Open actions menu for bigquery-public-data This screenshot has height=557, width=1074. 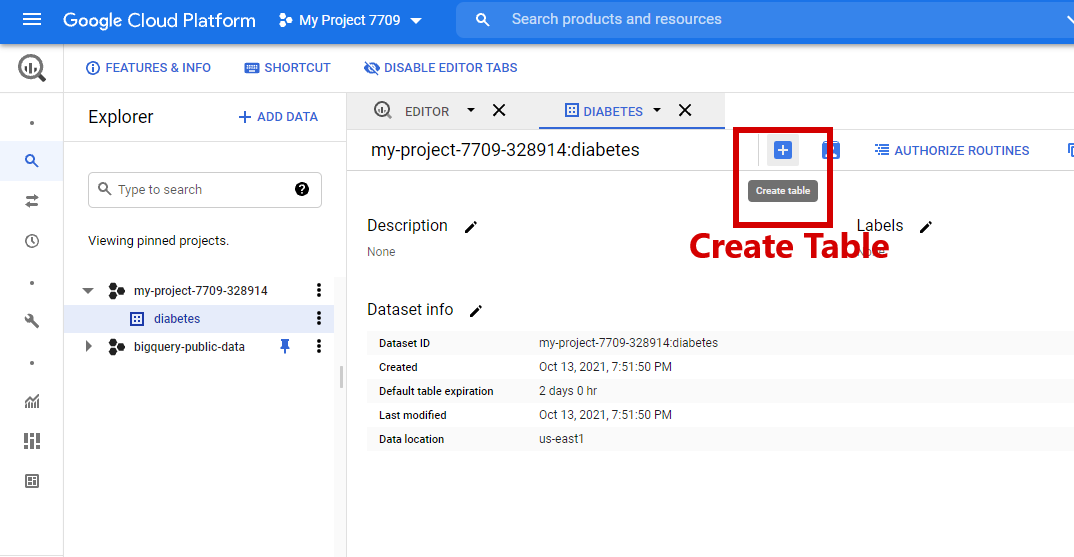[319, 346]
